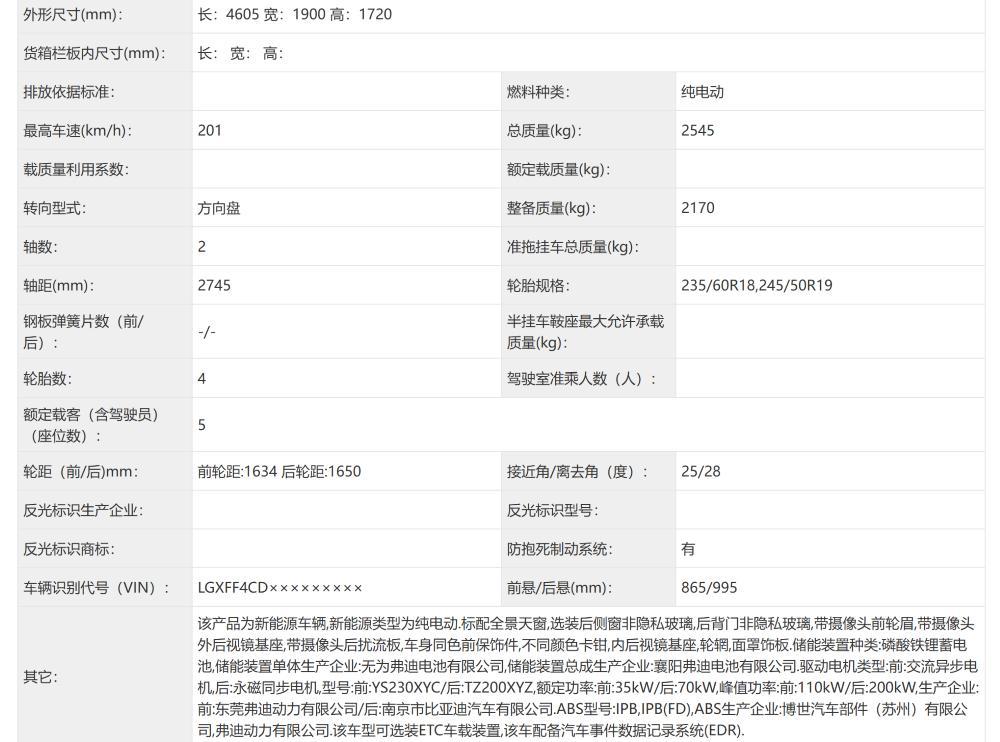Image resolution: width=1000 pixels, height=742 pixels.
Task: Click the 前悬/后悬(mm) label
Action: tap(559, 588)
